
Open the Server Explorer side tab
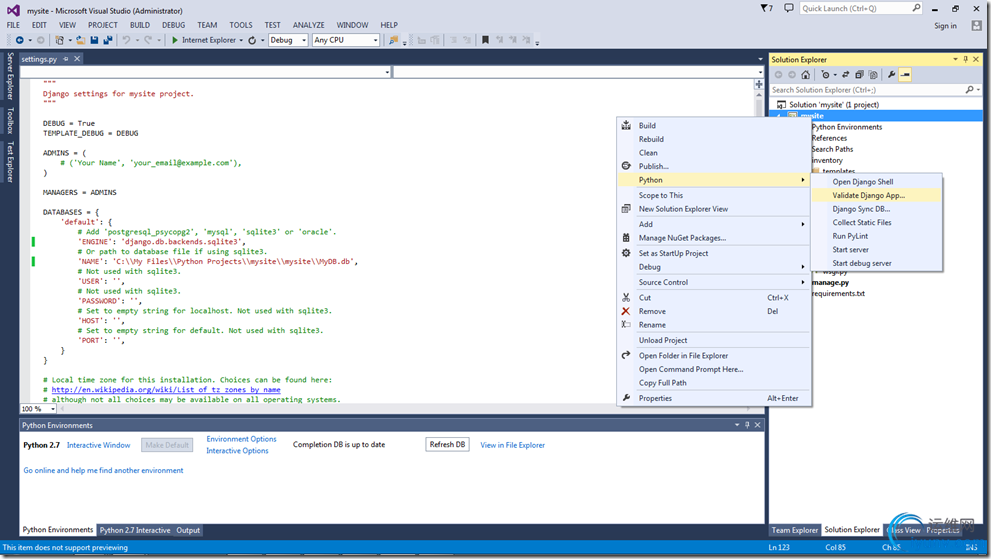(9, 76)
